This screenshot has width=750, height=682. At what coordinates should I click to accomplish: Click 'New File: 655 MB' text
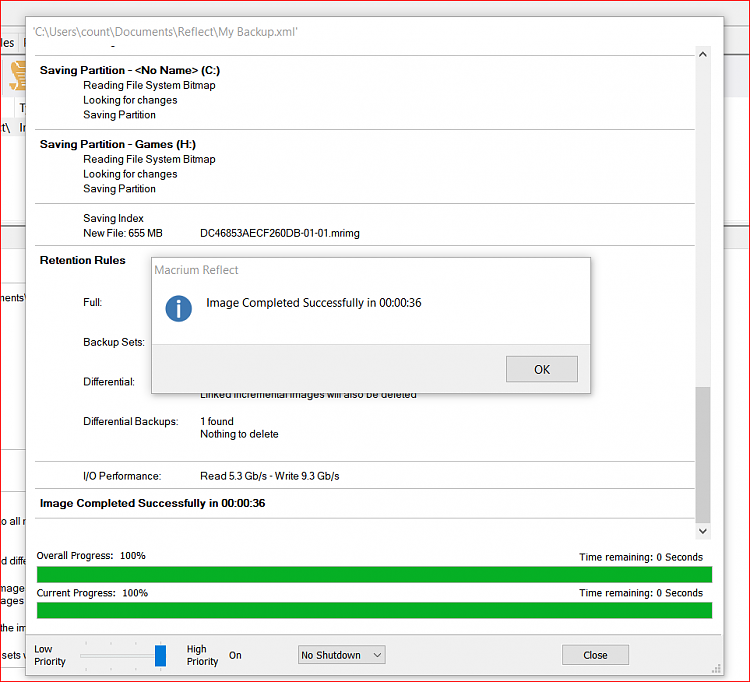(123, 233)
